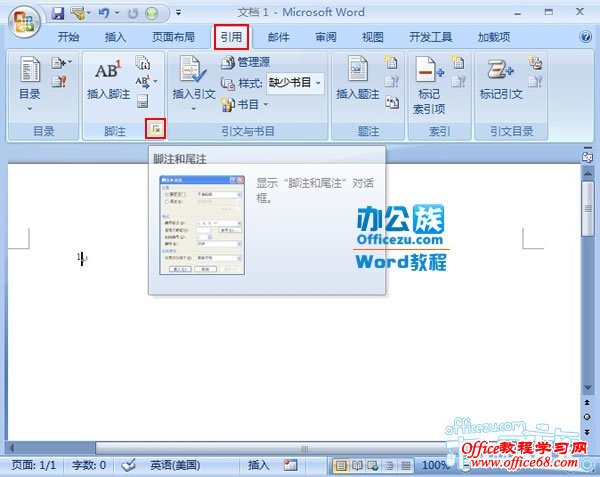Save the document from Quick Access toolbar
This screenshot has width=600, height=477.
coord(57,13)
